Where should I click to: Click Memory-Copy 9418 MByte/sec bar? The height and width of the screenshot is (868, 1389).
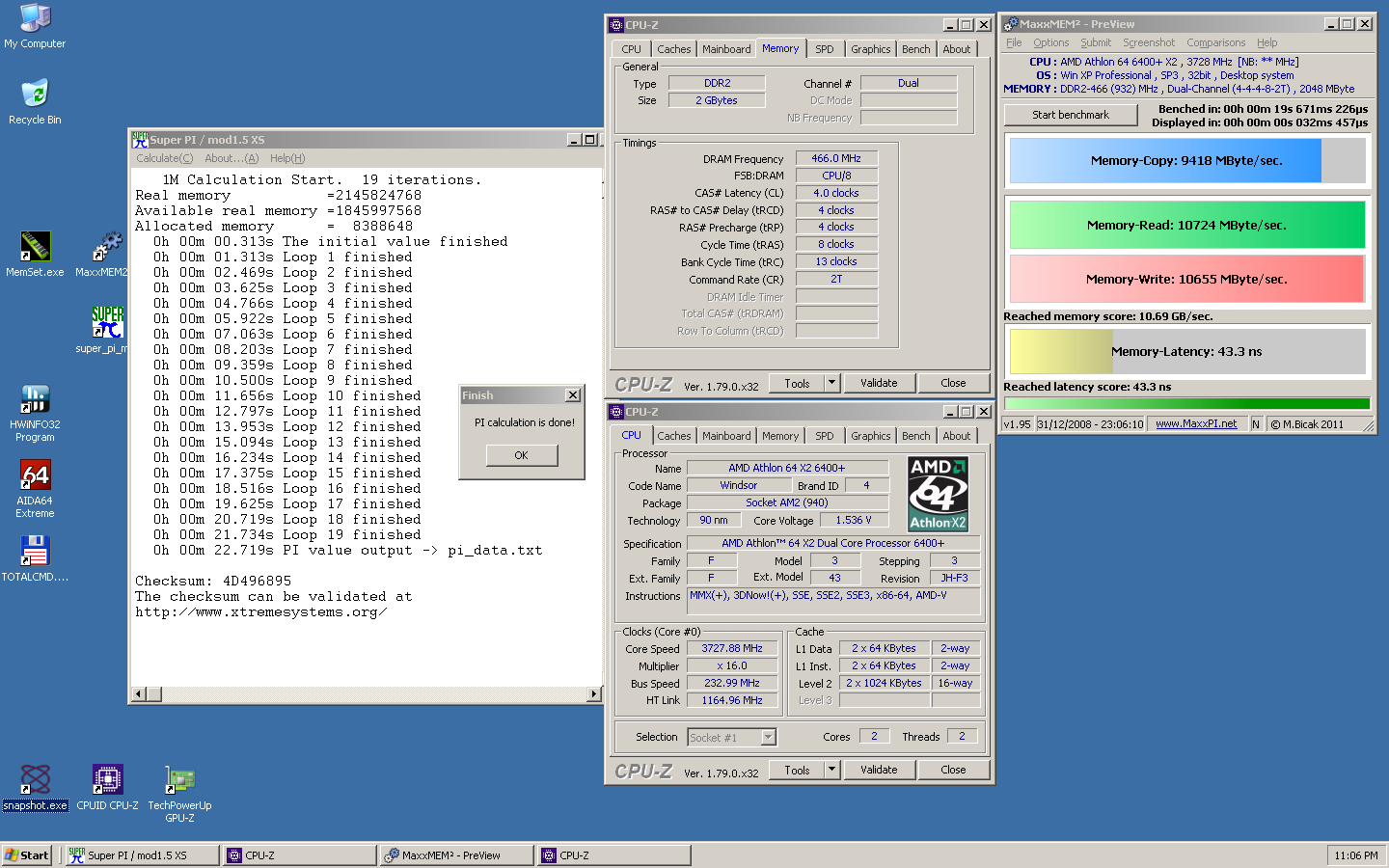click(x=1187, y=161)
